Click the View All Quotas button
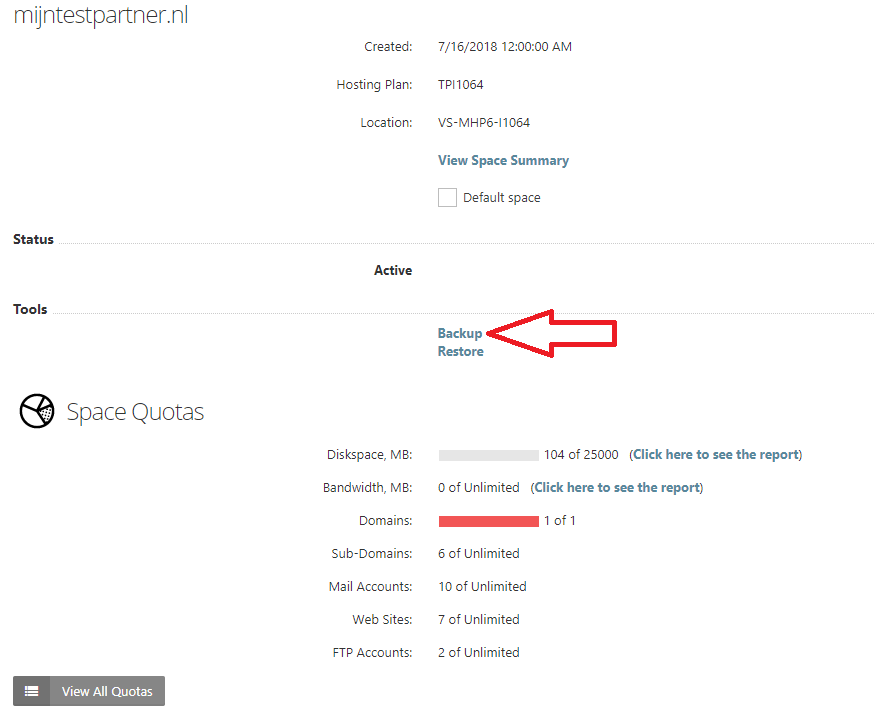874x723 pixels. click(89, 691)
